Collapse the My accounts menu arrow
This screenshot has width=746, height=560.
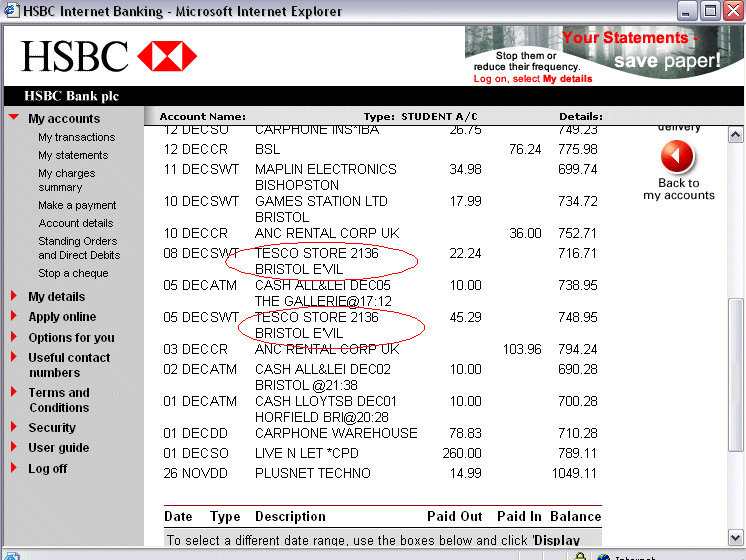(x=14, y=117)
